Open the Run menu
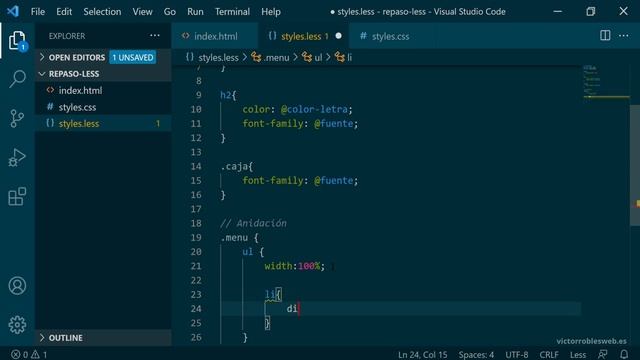The image size is (640, 360). 195,11
